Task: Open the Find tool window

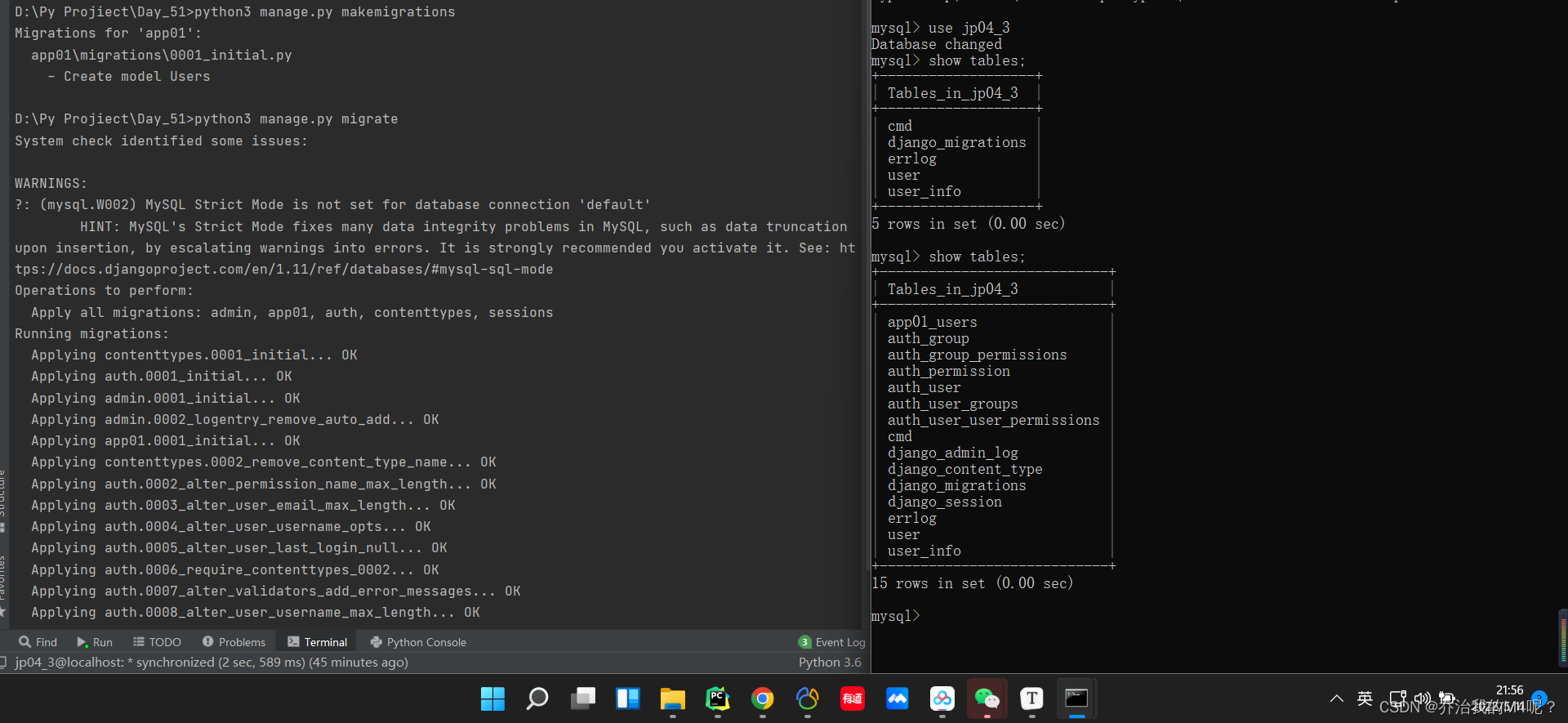Action: [38, 642]
